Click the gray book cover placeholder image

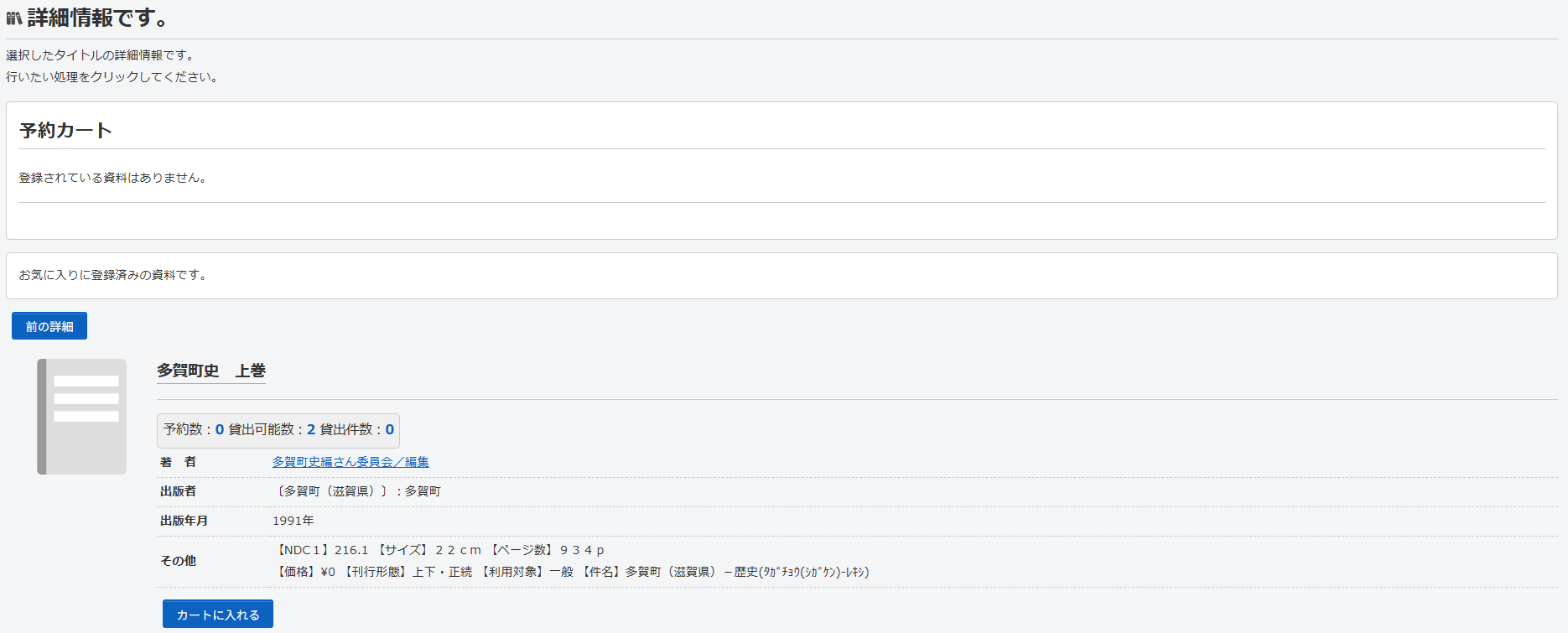point(81,417)
